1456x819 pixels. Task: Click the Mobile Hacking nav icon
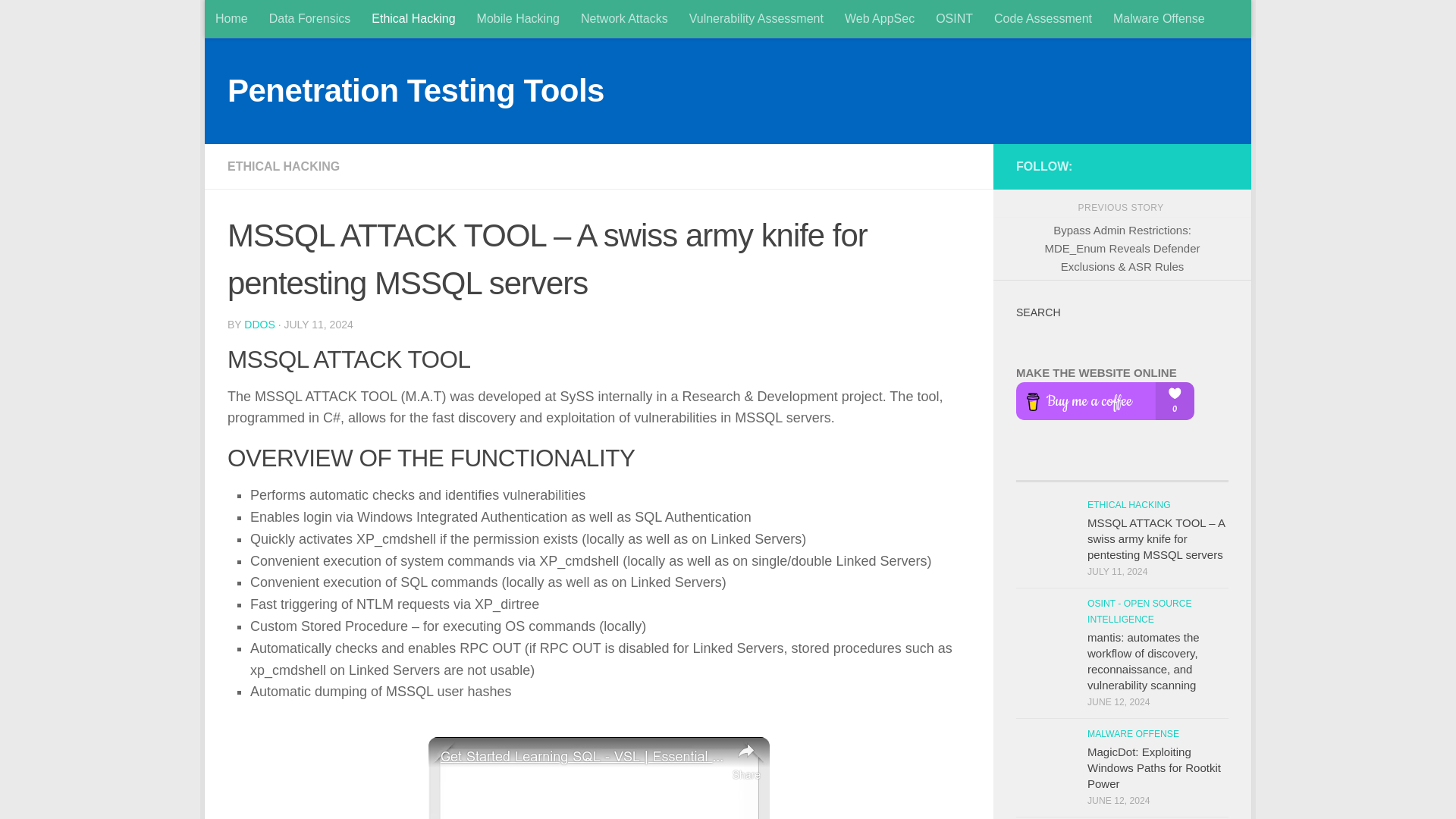click(x=518, y=18)
